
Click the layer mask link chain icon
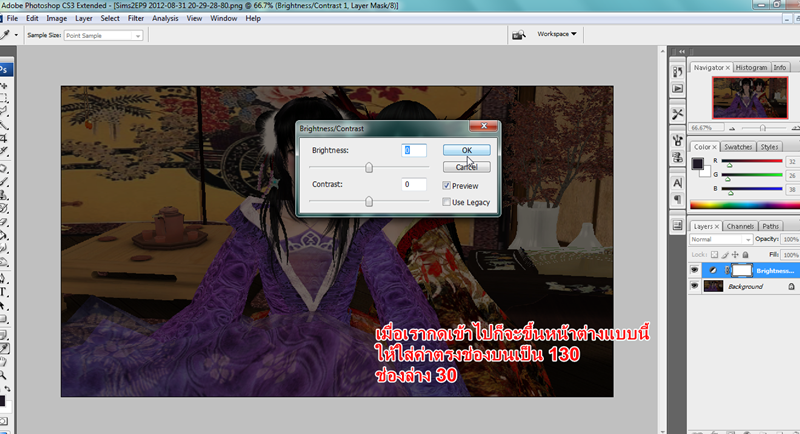point(727,270)
